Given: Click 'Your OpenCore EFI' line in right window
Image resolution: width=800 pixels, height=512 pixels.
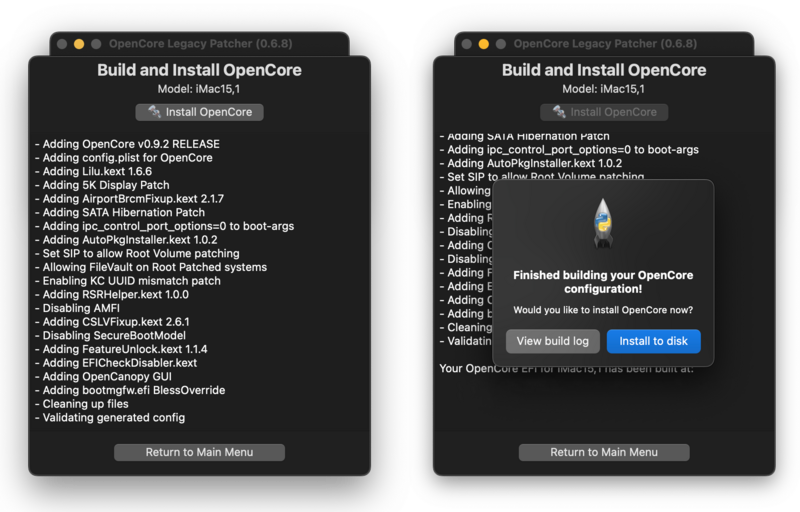Looking at the screenshot, I should [x=566, y=369].
